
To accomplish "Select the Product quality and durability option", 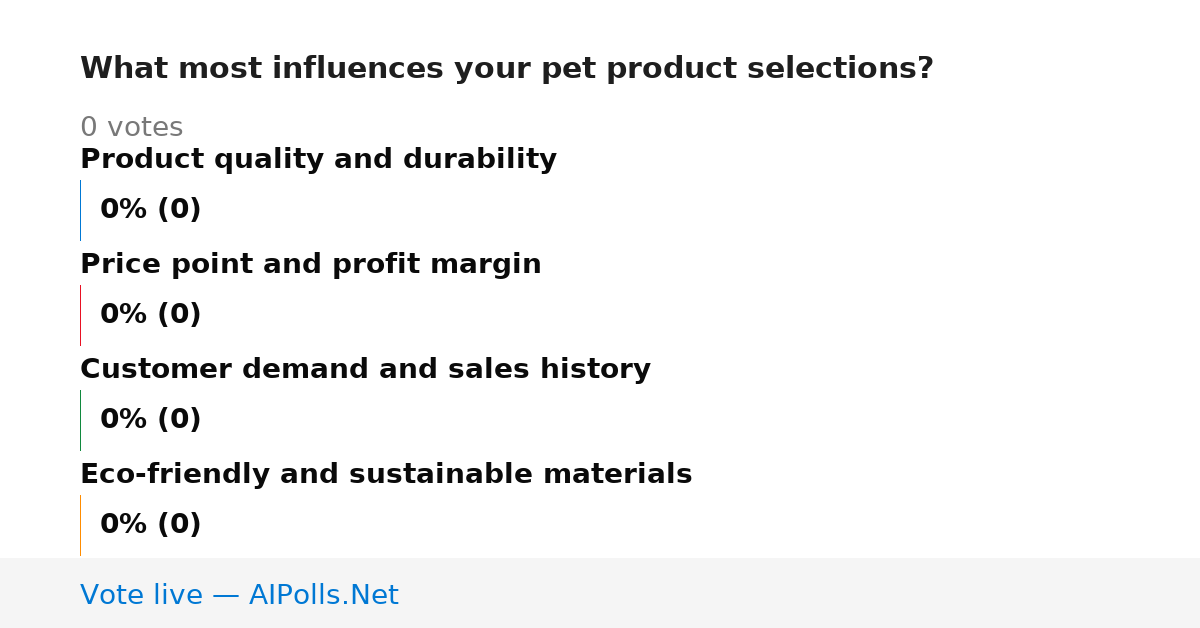I will 318,159.
